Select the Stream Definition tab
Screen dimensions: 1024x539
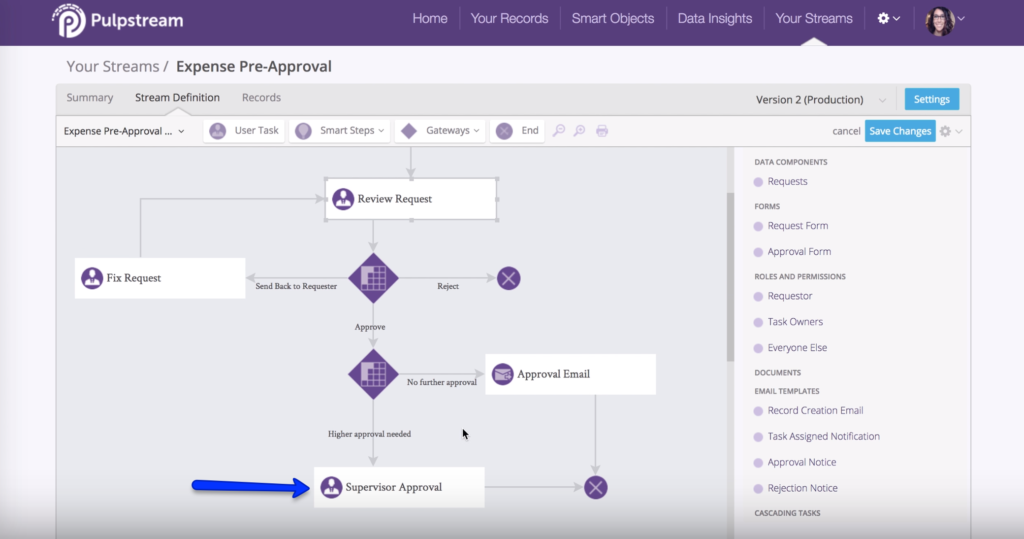[177, 97]
